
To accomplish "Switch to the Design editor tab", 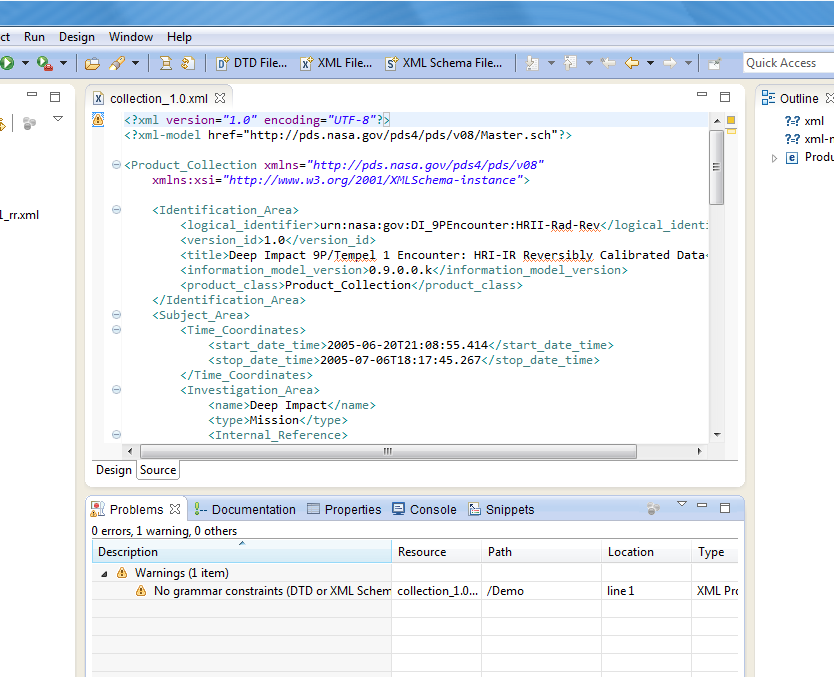I will (x=114, y=470).
